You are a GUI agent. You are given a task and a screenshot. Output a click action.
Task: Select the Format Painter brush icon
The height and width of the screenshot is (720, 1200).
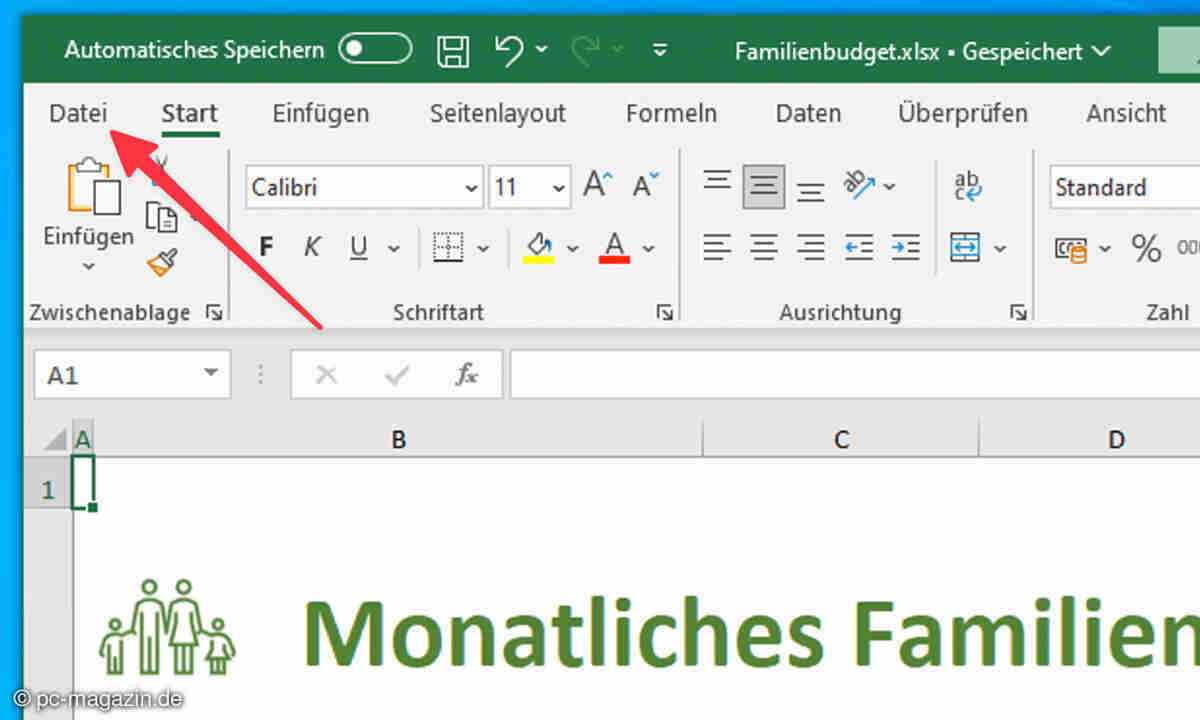[161, 262]
